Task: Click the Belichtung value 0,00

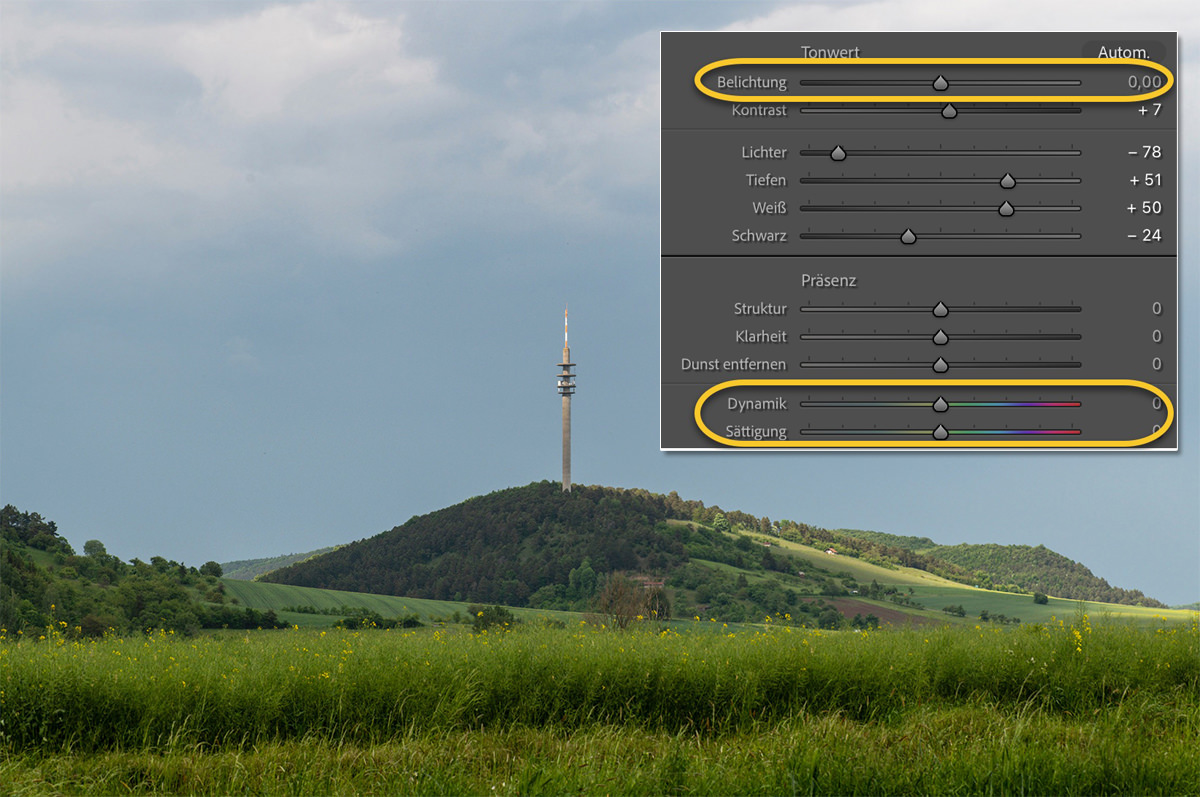Action: coord(1144,82)
